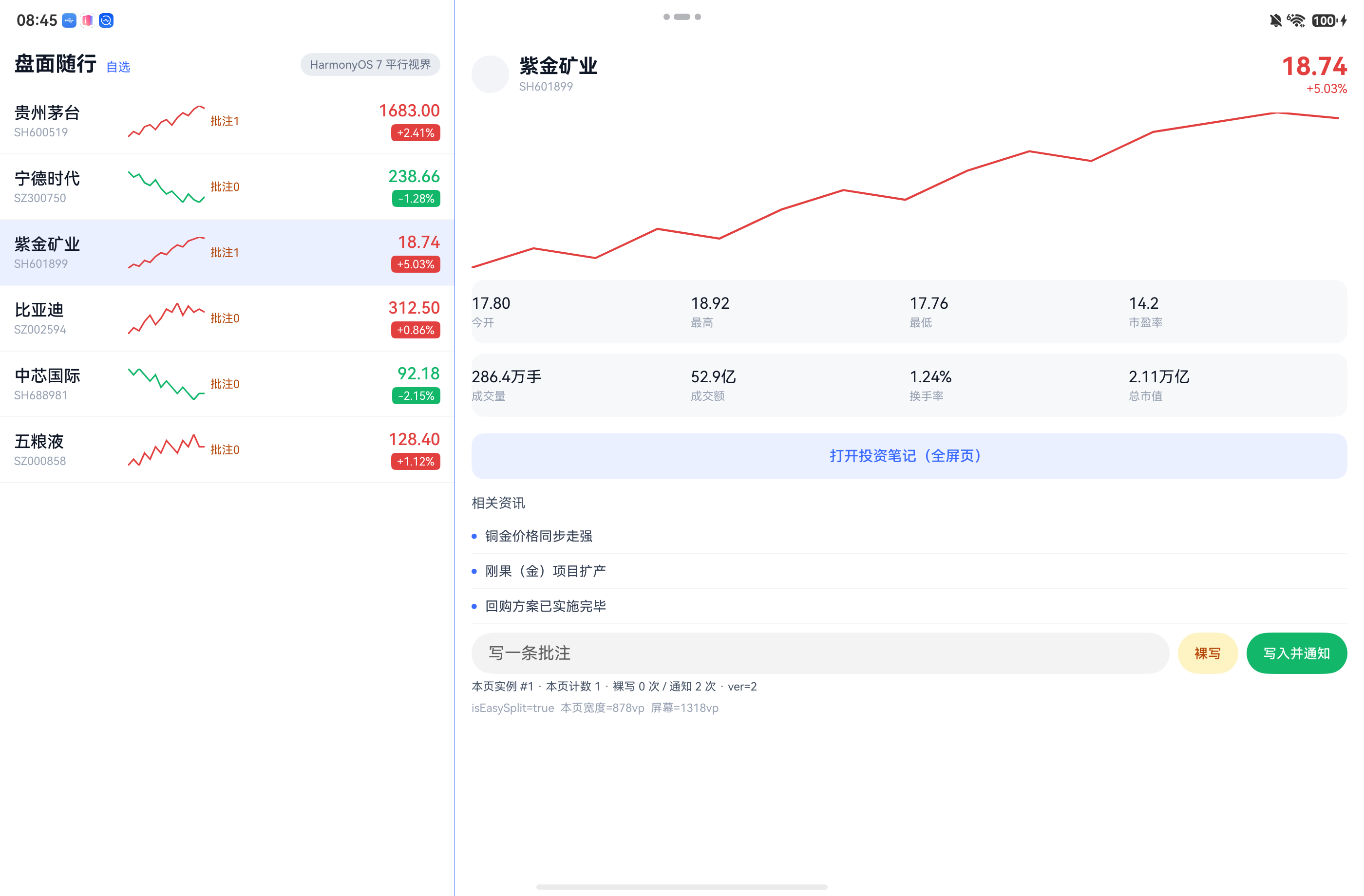Open news item 刚果（金）项目扩产

(x=909, y=571)
